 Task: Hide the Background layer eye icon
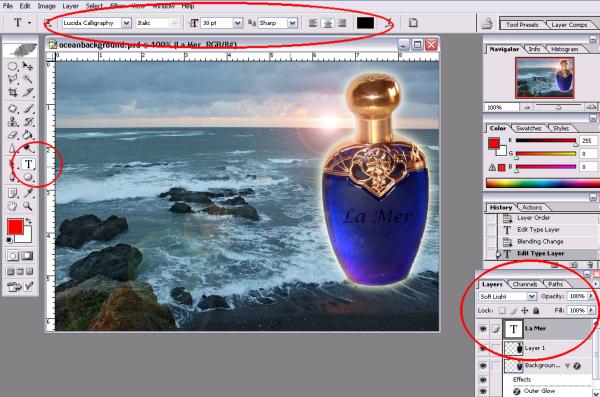point(483,366)
